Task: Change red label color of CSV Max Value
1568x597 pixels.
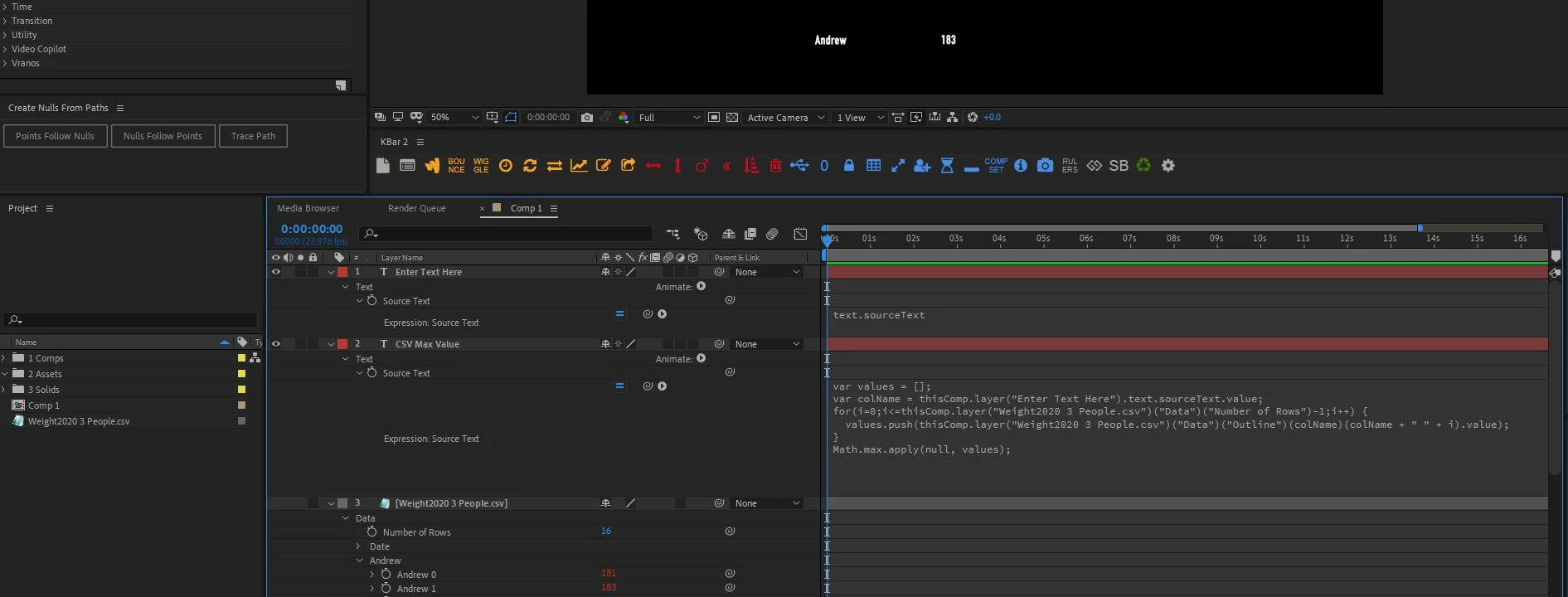Action: pyautogui.click(x=342, y=344)
